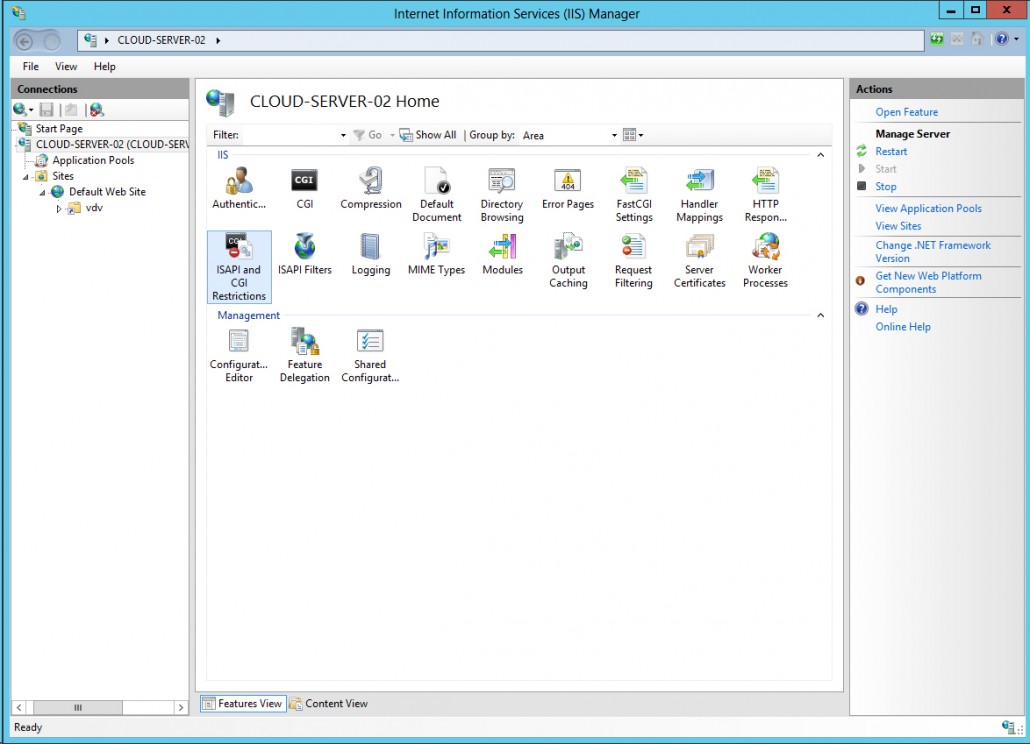
Task: Stop the server from Actions
Action: (885, 186)
